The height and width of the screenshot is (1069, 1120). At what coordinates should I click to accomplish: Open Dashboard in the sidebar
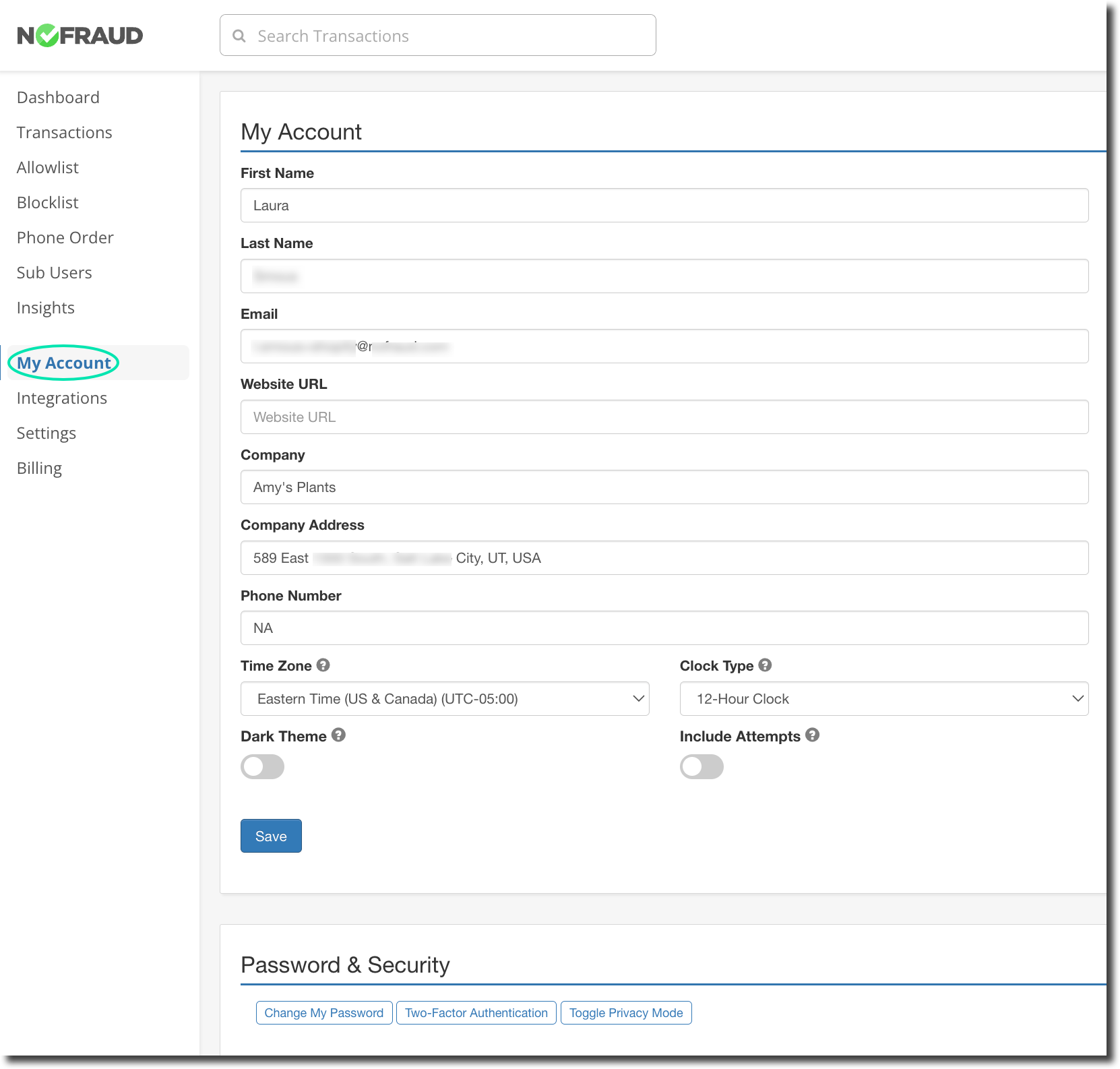[x=58, y=98]
